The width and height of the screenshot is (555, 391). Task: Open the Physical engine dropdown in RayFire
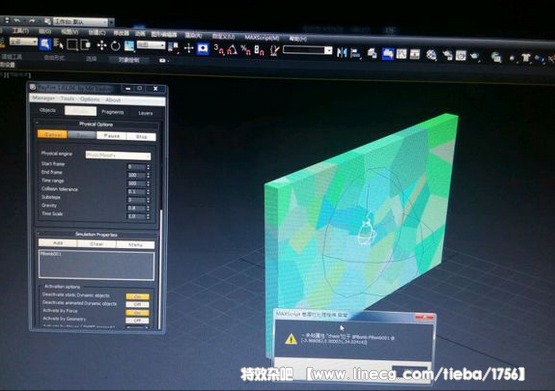pyautogui.click(x=118, y=155)
